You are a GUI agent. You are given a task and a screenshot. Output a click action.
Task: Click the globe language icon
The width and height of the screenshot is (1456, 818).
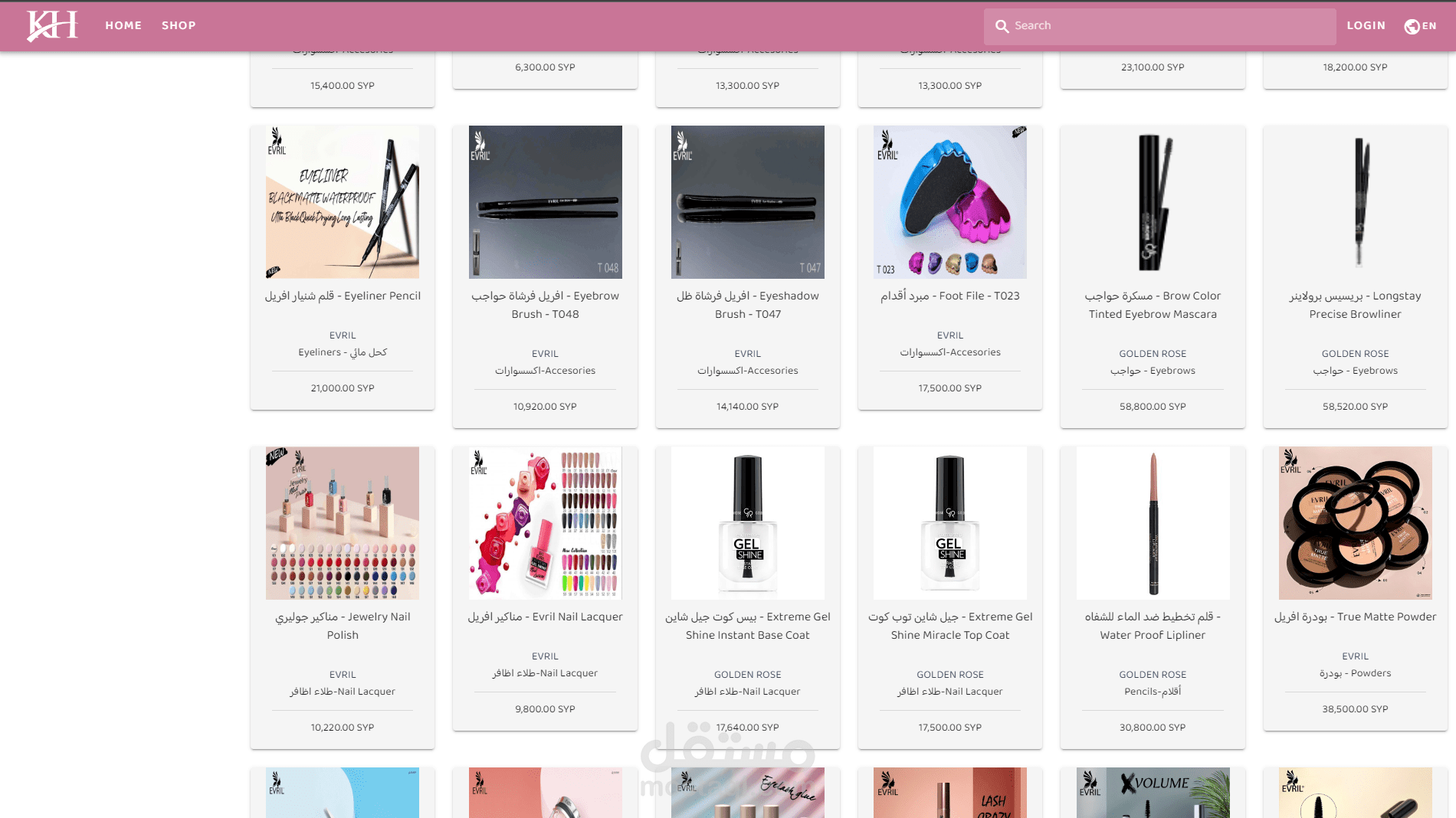click(1412, 26)
